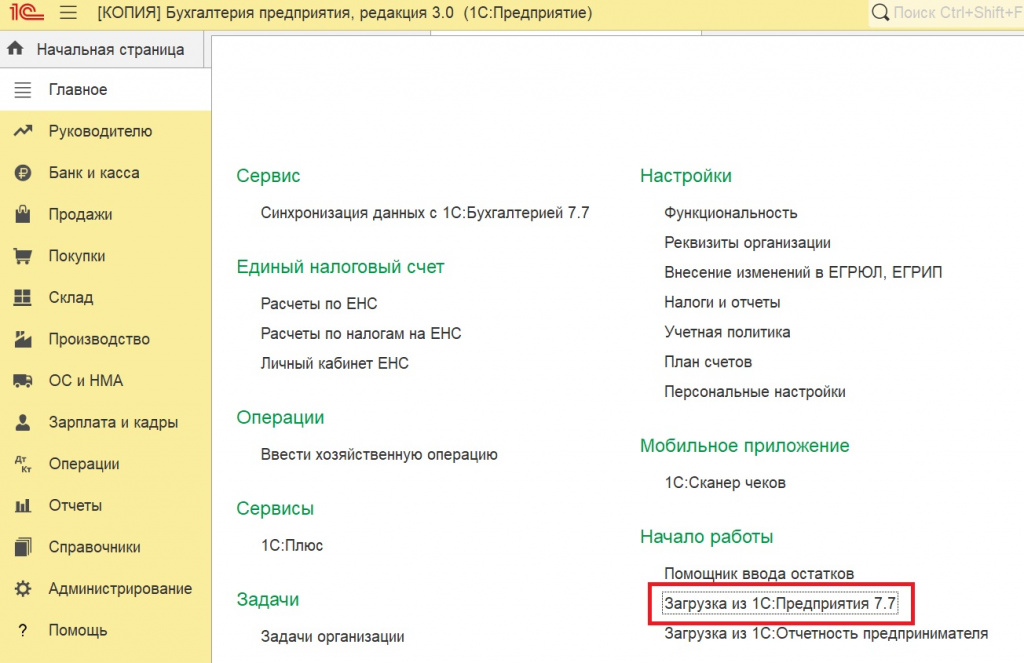This screenshot has width=1024, height=663.
Task: Open Загрузка из 1С:Отчетность предпринимателя
Action: coord(826,634)
